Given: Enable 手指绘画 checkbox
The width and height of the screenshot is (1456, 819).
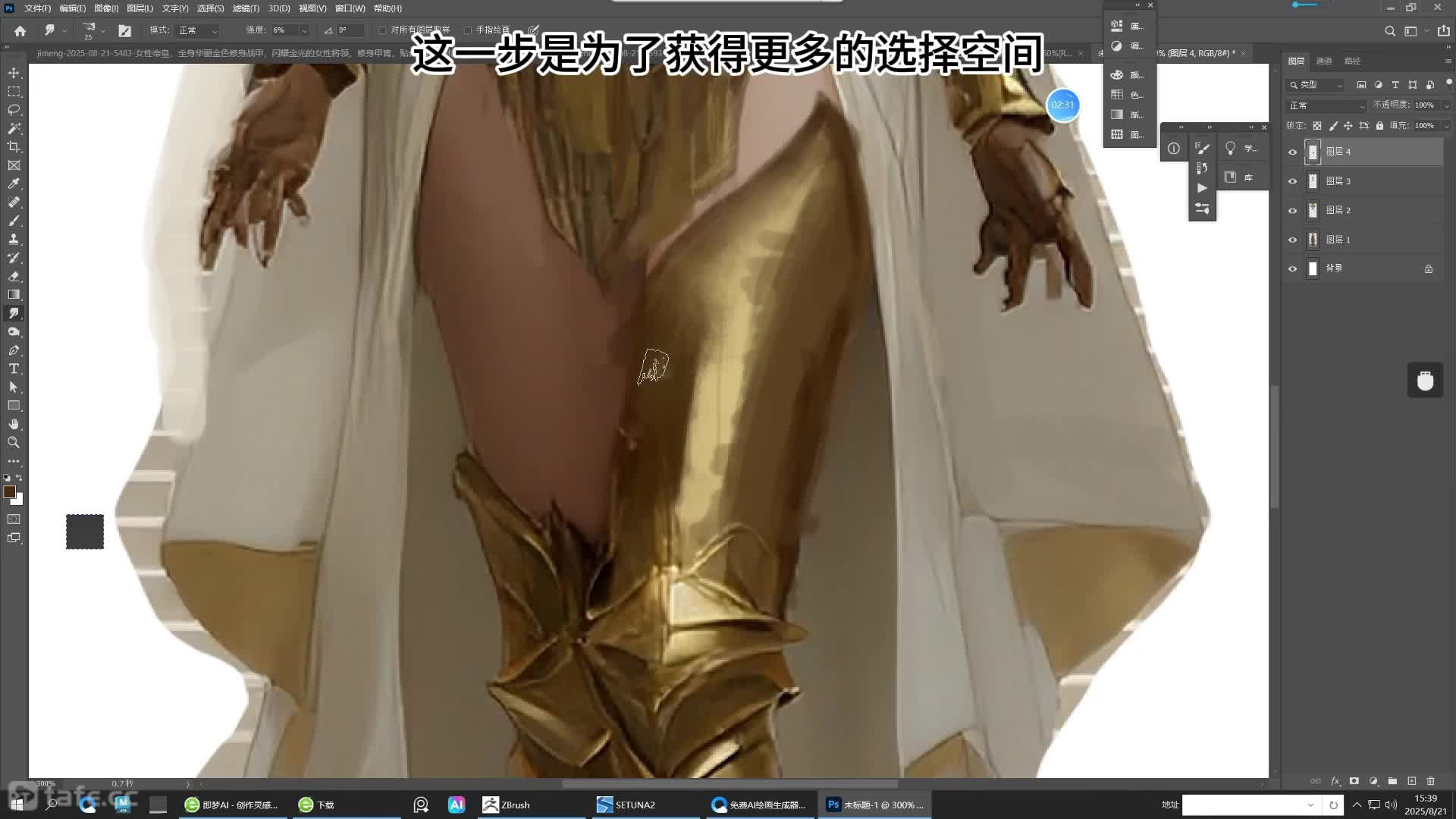Looking at the screenshot, I should pyautogui.click(x=468, y=30).
